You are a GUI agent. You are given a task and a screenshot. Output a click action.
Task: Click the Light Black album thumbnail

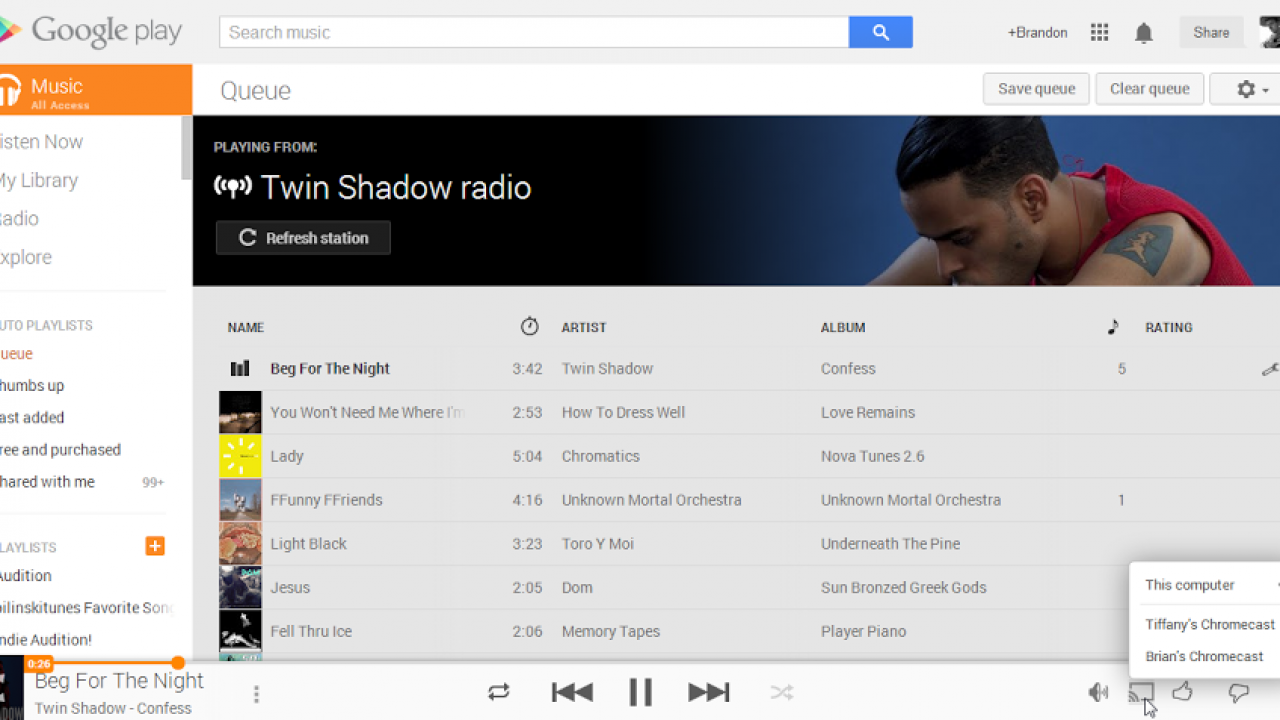[x=240, y=544]
